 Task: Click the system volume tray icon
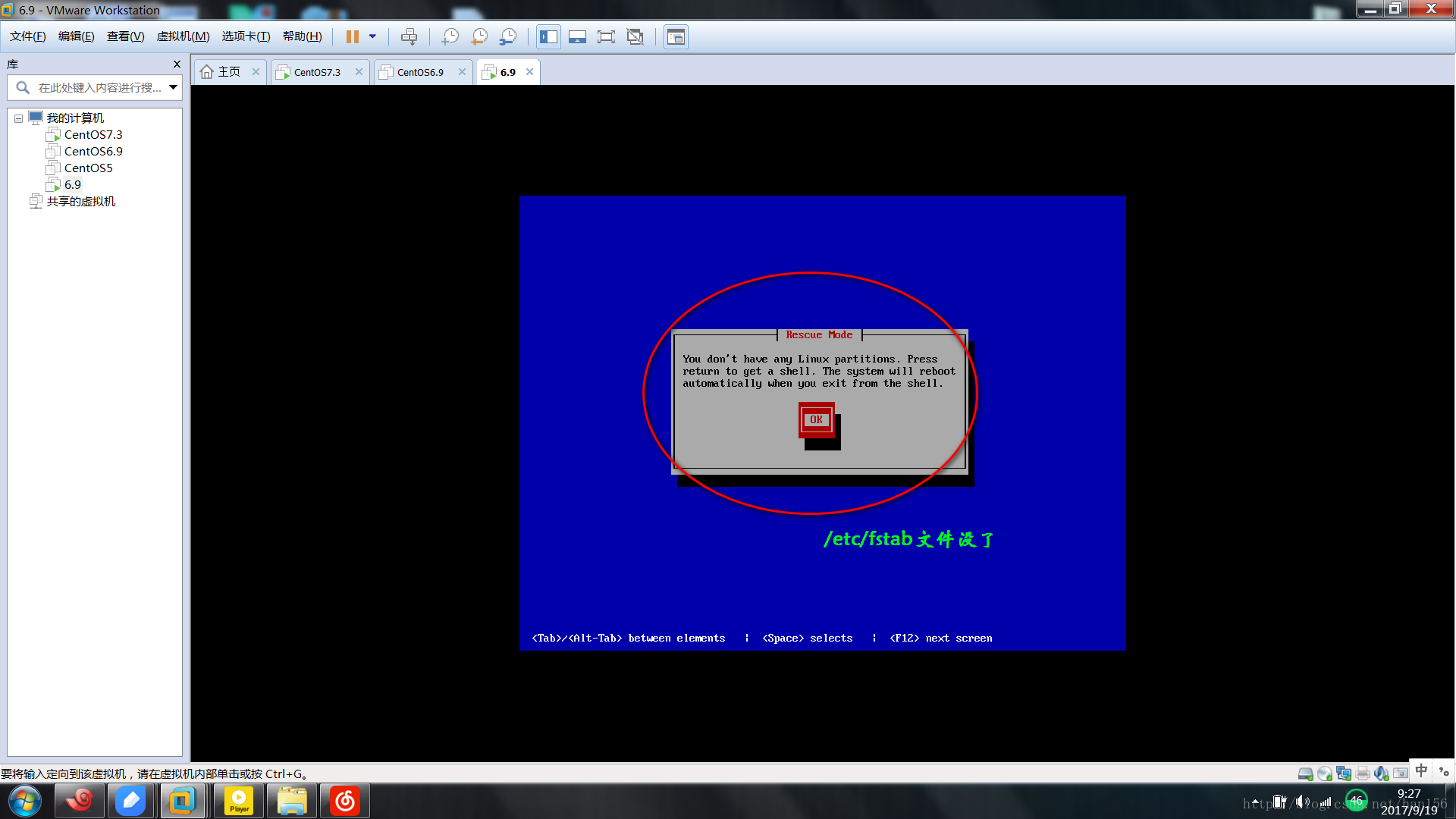[x=1302, y=802]
